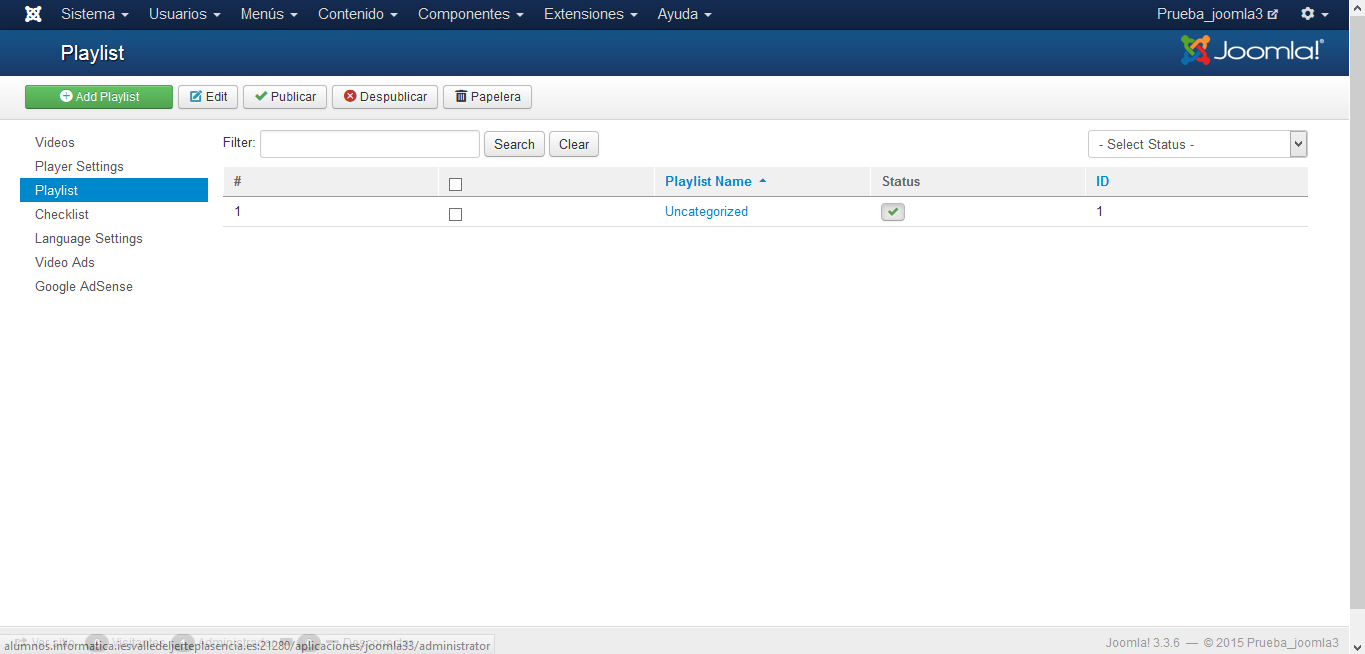Image resolution: width=1365 pixels, height=654 pixels.
Task: Go to Player Settings in sidebar
Action: tap(79, 166)
